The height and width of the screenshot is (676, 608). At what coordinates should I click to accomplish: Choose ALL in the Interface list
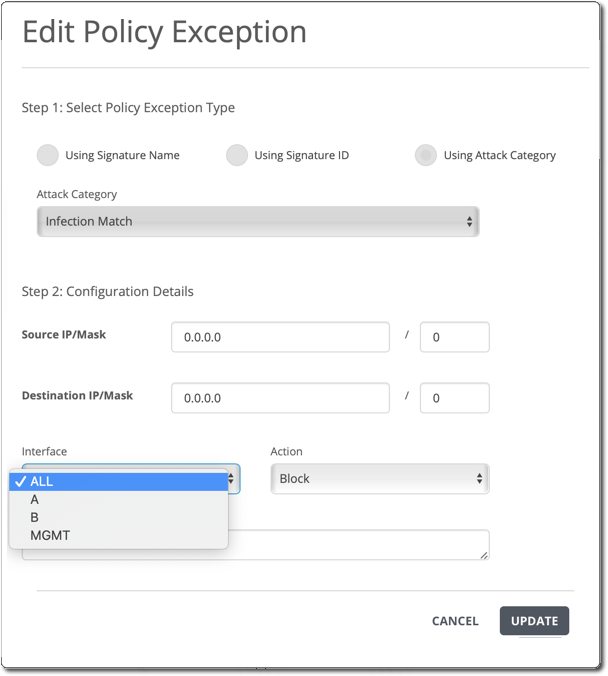[x=119, y=482]
